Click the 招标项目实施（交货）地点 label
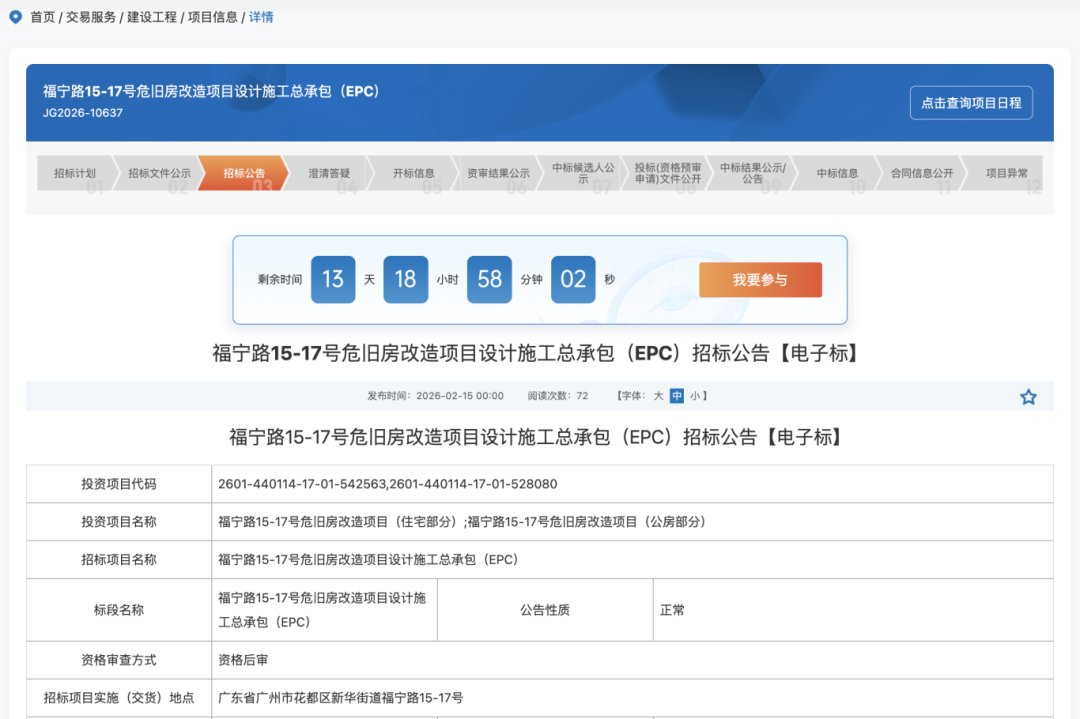1080x719 pixels. point(118,698)
